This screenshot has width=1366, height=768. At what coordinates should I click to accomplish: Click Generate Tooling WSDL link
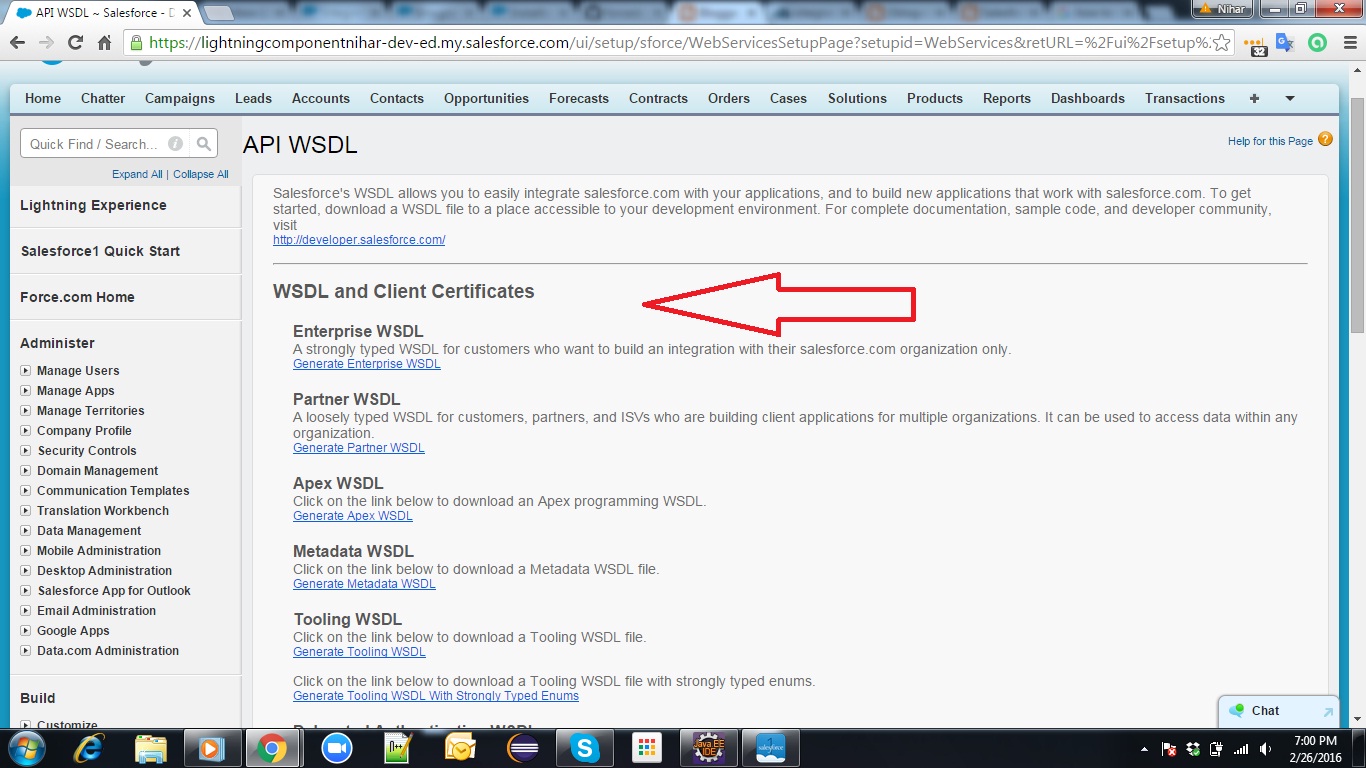point(359,652)
